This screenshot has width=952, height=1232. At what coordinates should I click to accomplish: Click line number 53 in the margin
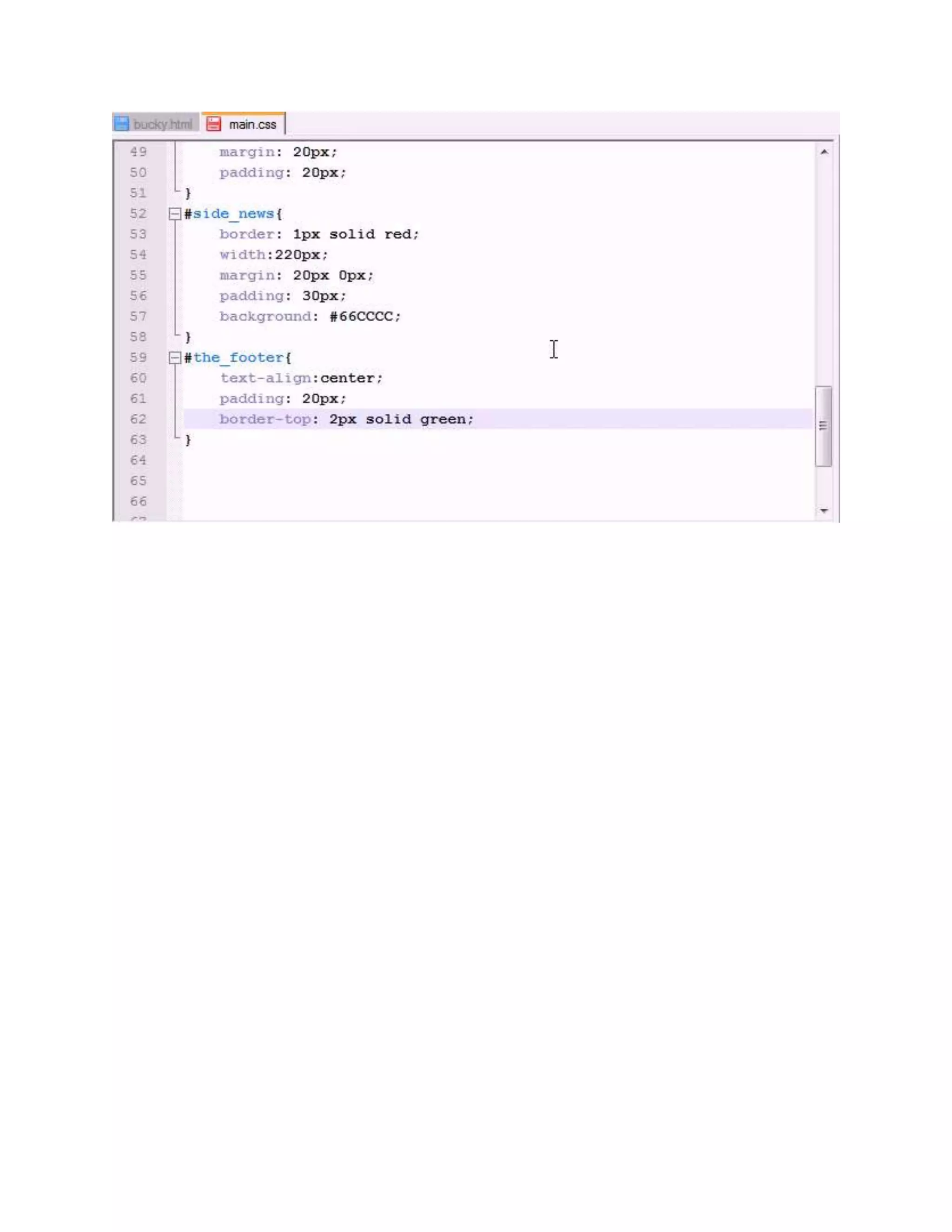(138, 234)
